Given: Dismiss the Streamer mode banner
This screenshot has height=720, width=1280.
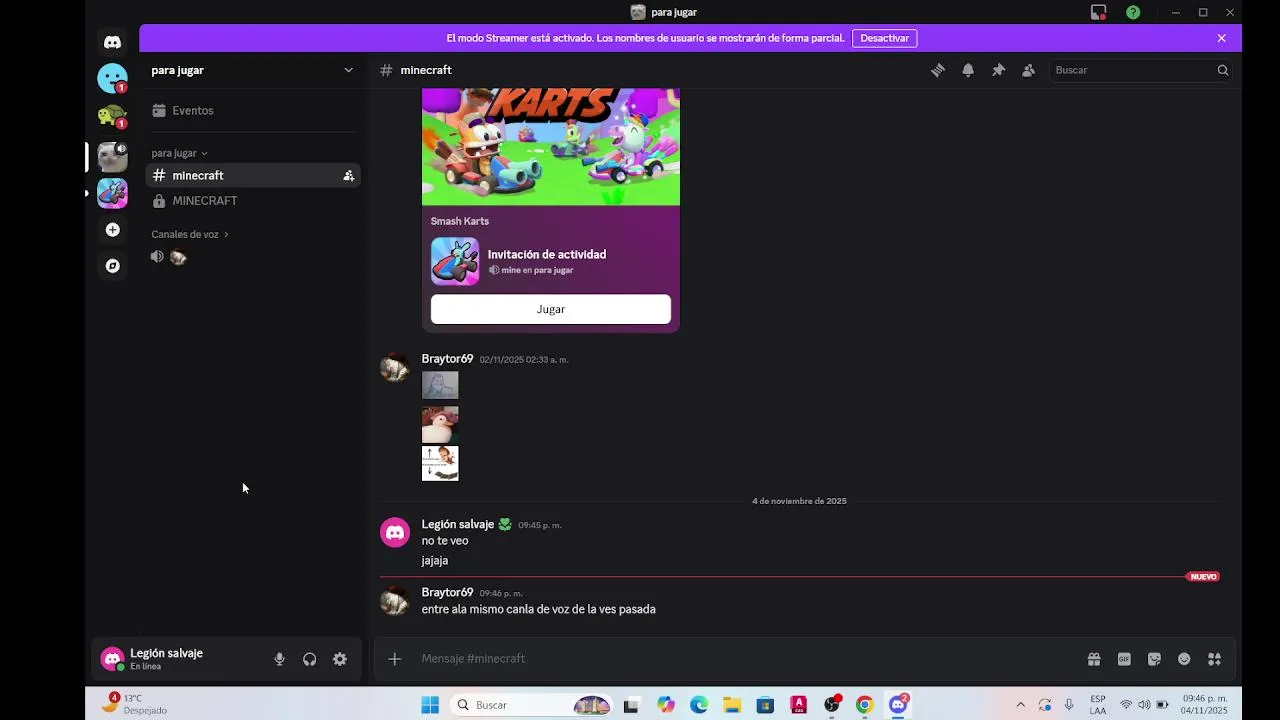Looking at the screenshot, I should (x=1221, y=38).
